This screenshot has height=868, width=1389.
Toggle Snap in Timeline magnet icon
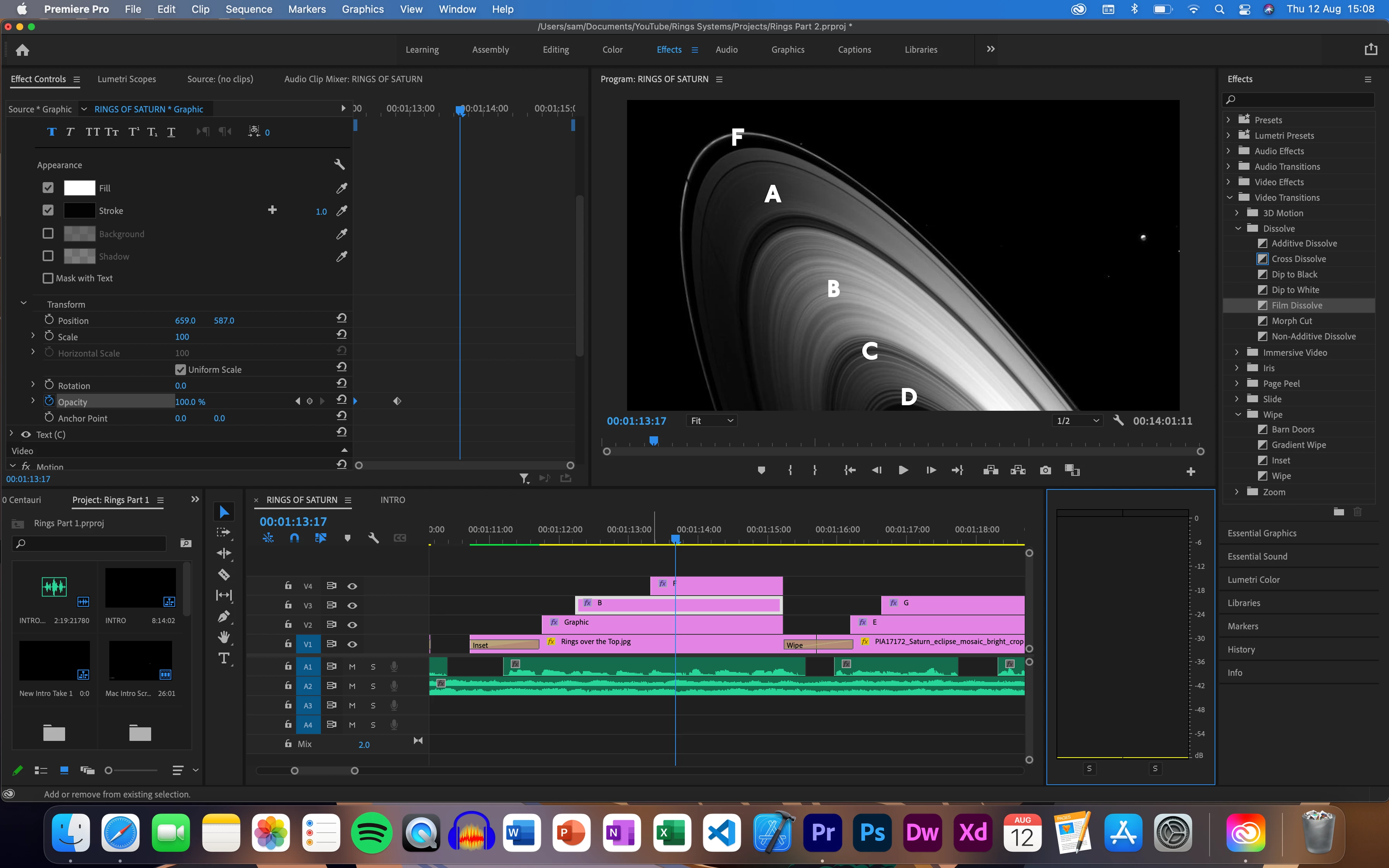tap(295, 538)
